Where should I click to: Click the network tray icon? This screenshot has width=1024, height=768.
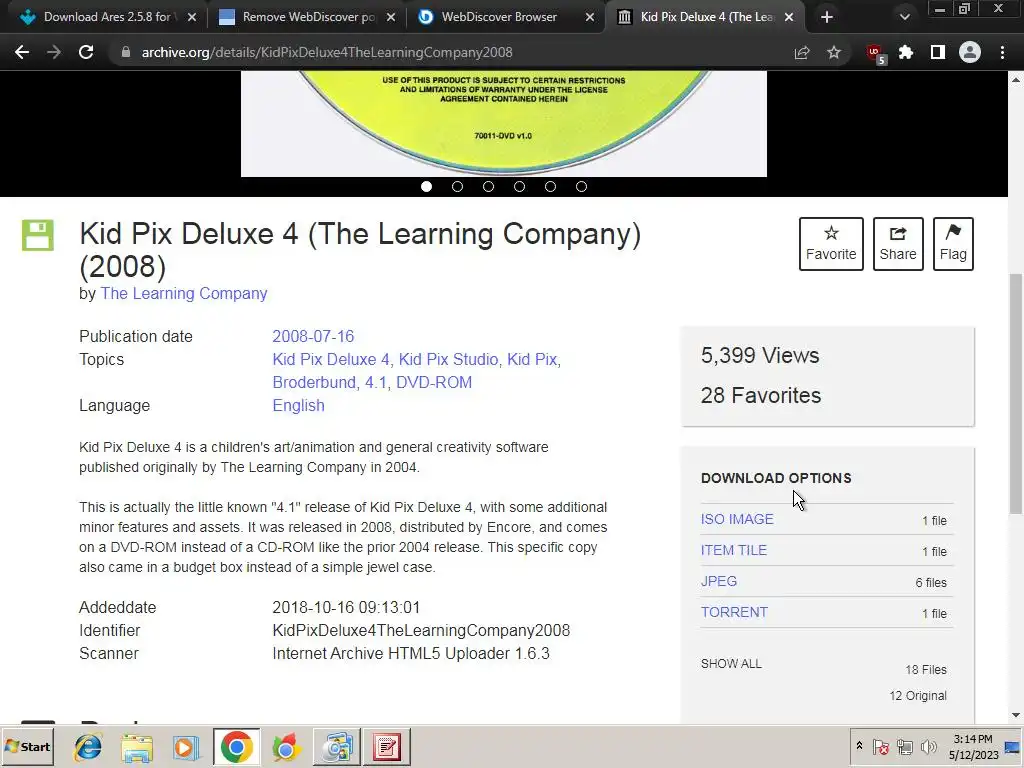pyautogui.click(x=904, y=746)
